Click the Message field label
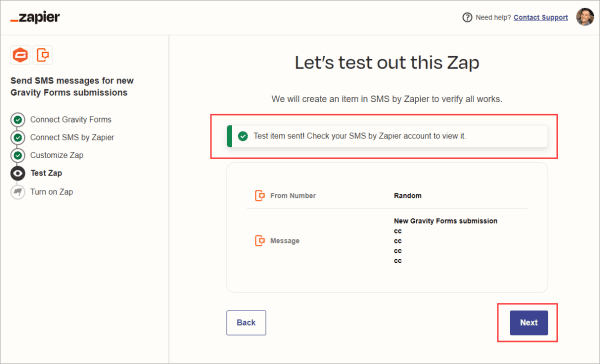This screenshot has height=364, width=600. click(x=285, y=241)
